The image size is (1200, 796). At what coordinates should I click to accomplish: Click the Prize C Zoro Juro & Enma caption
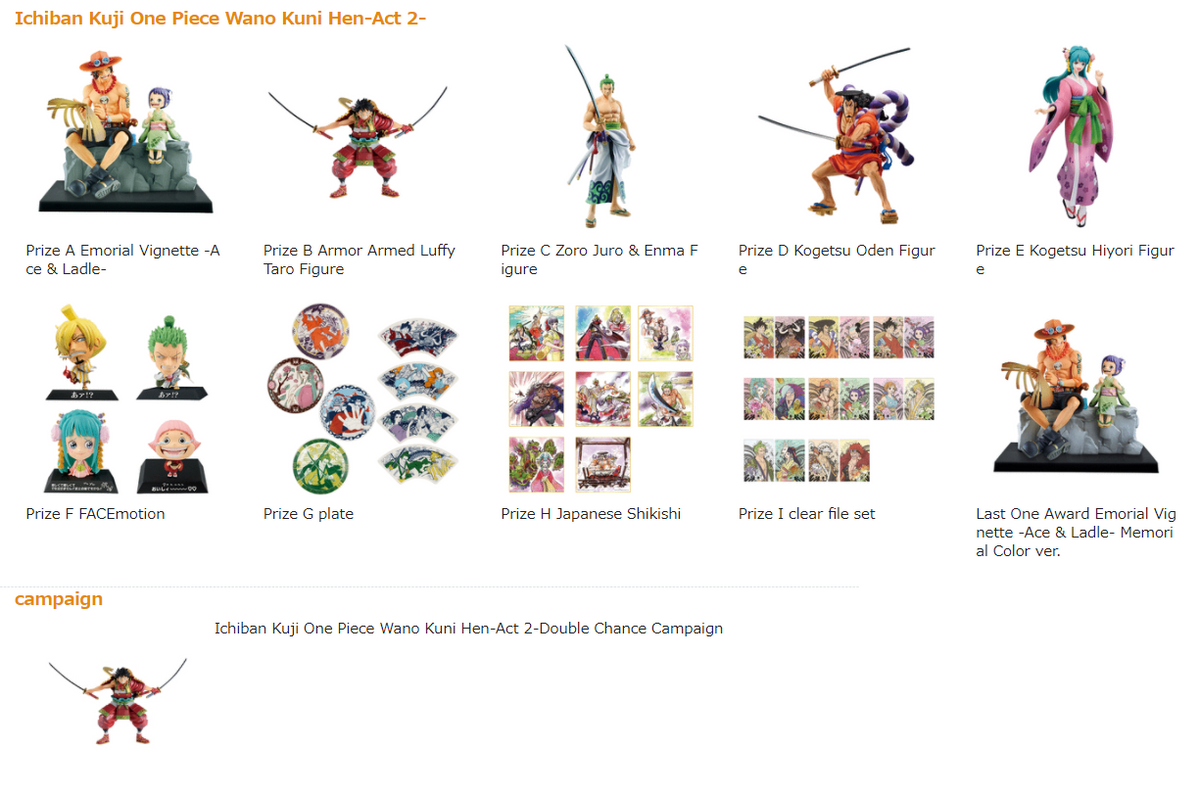(600, 260)
